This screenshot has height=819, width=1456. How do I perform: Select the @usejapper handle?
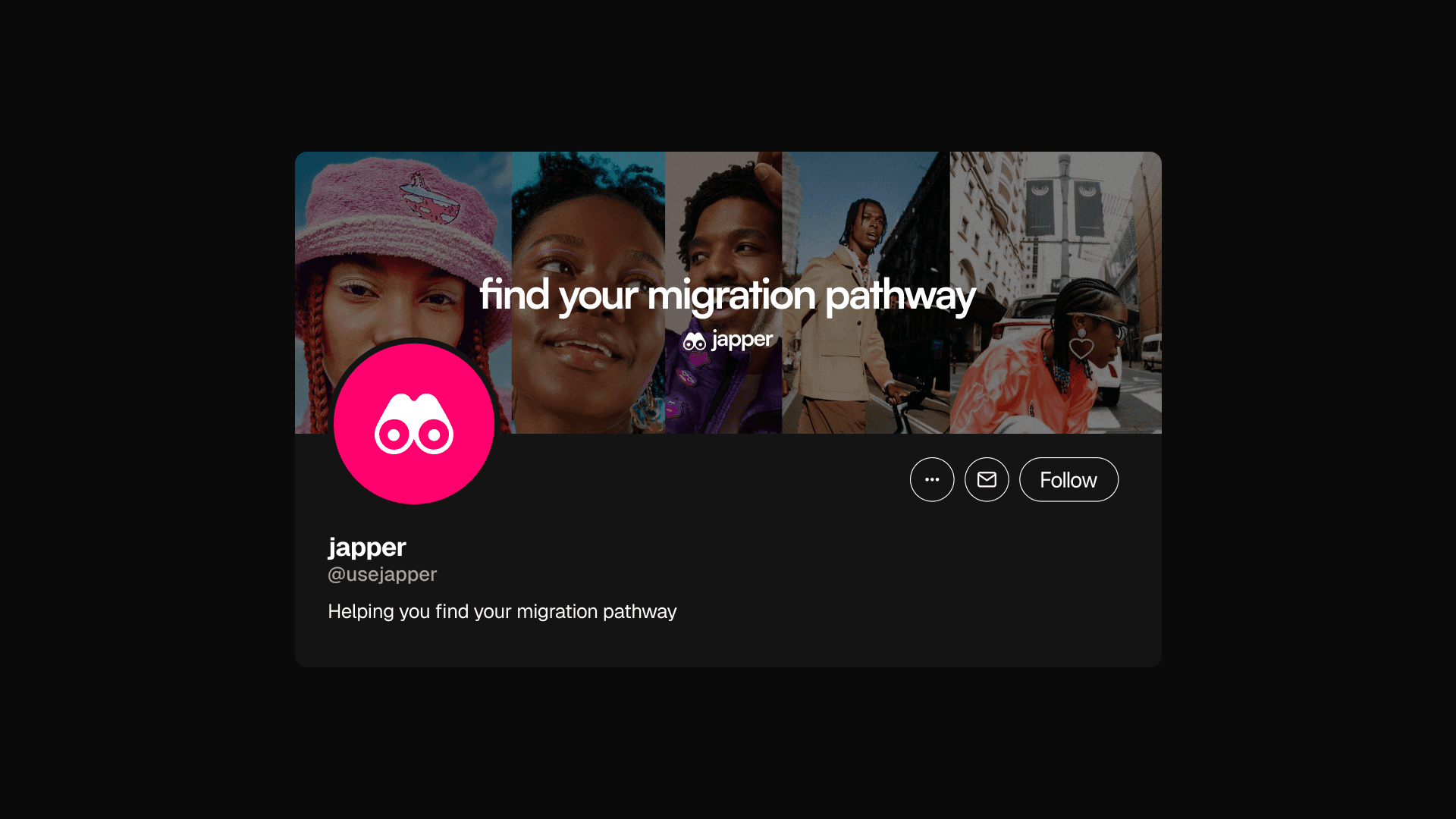(382, 574)
